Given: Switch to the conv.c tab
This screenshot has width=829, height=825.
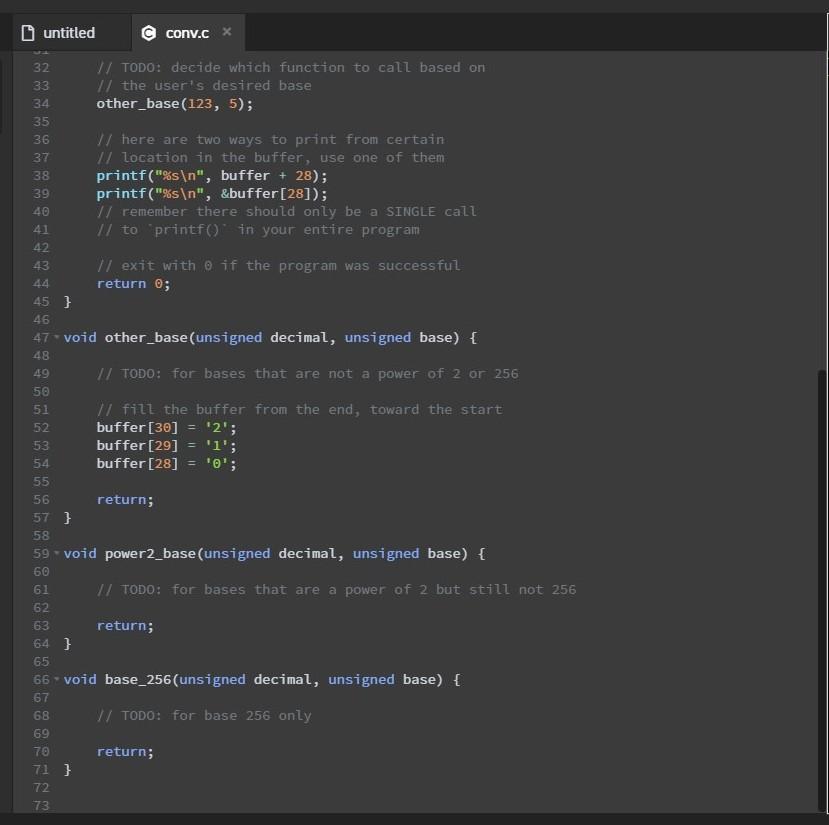Looking at the screenshot, I should 188,33.
